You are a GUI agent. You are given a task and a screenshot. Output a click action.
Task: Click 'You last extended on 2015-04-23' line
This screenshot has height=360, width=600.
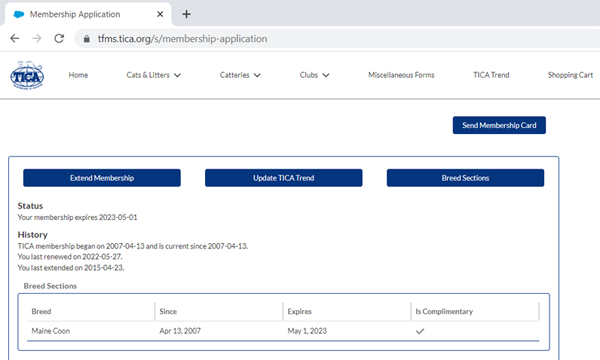[71, 268]
